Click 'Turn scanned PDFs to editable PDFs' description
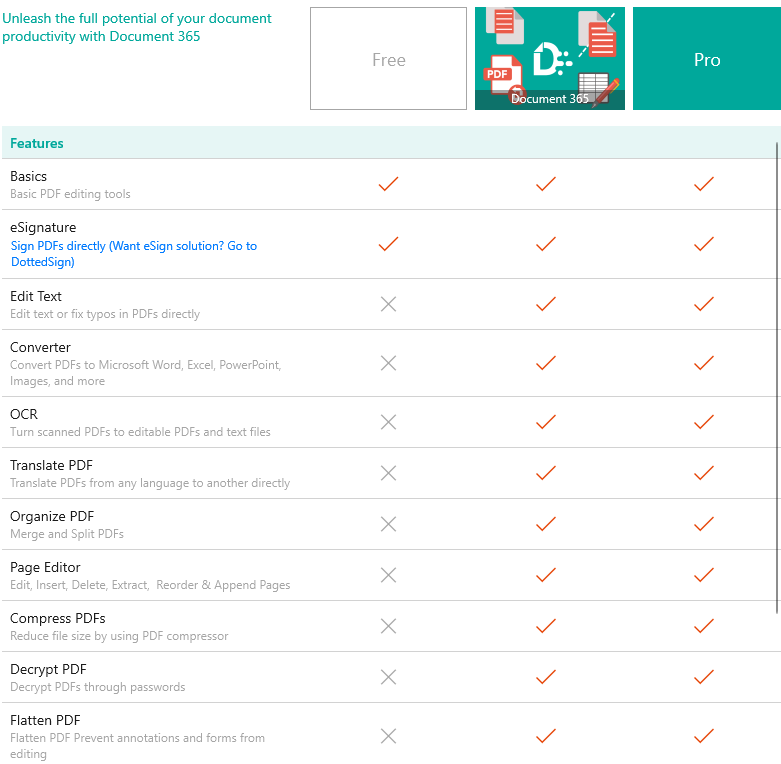This screenshot has width=781, height=764. point(140,432)
